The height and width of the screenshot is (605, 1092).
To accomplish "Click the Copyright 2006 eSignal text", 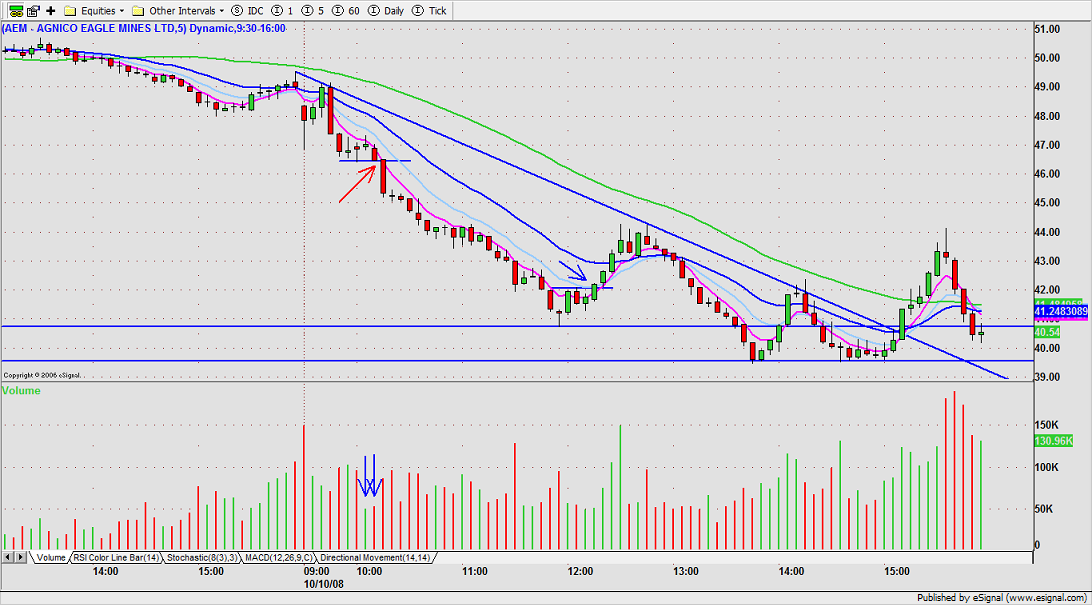I will 41,375.
